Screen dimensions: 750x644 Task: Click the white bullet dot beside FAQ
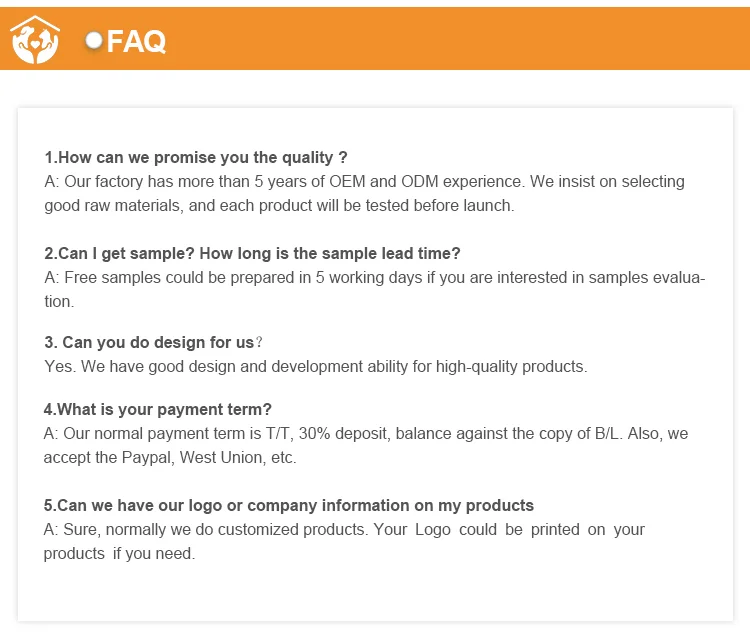95,40
